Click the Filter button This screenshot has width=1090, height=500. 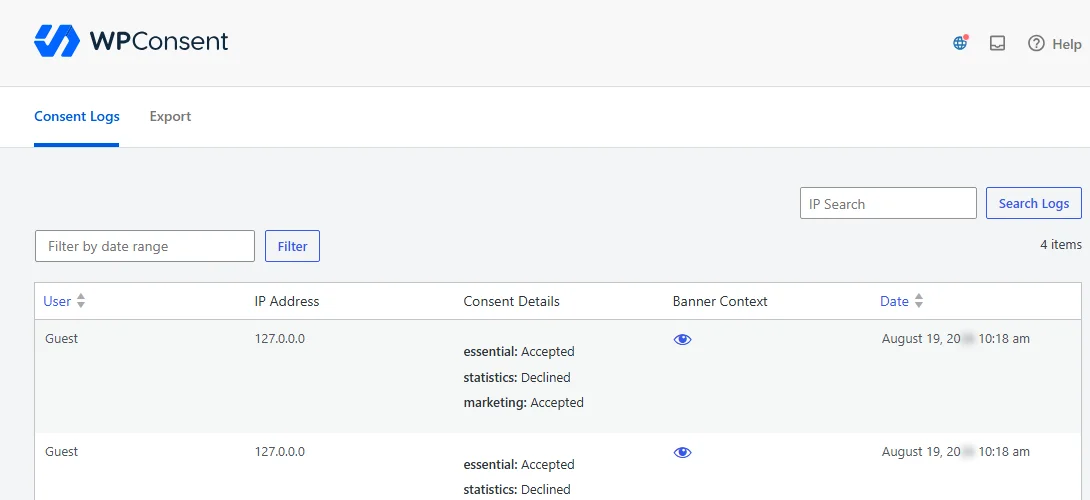pyautogui.click(x=293, y=246)
